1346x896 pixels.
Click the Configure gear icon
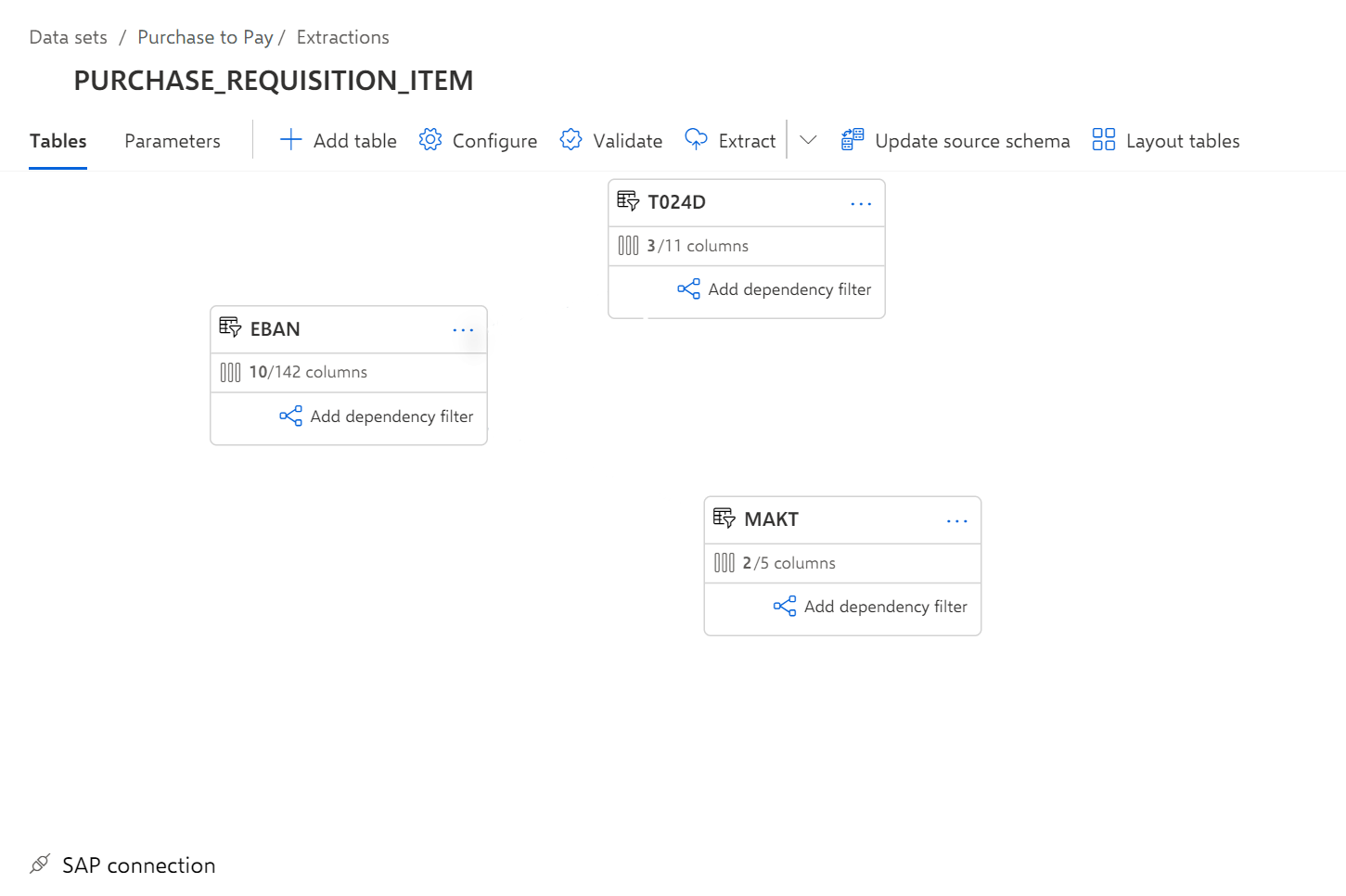click(429, 140)
